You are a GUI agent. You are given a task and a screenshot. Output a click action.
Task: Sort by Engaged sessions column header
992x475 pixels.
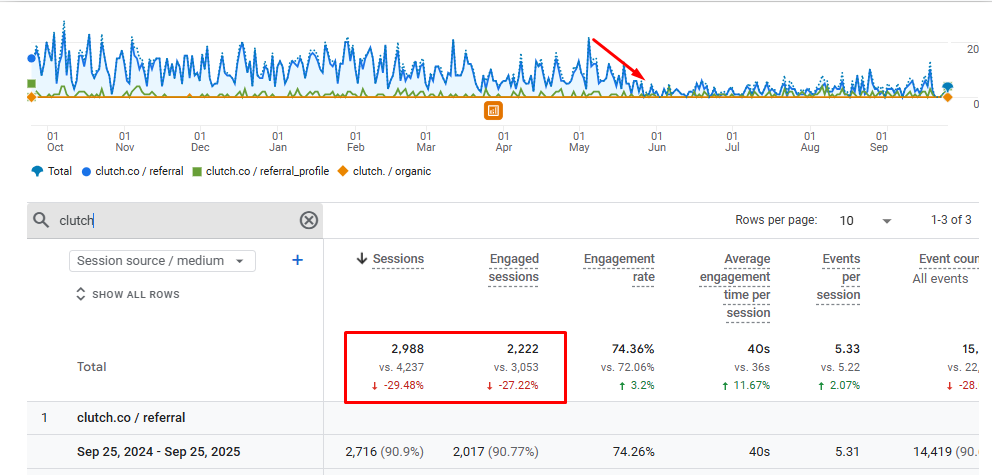pyautogui.click(x=514, y=268)
